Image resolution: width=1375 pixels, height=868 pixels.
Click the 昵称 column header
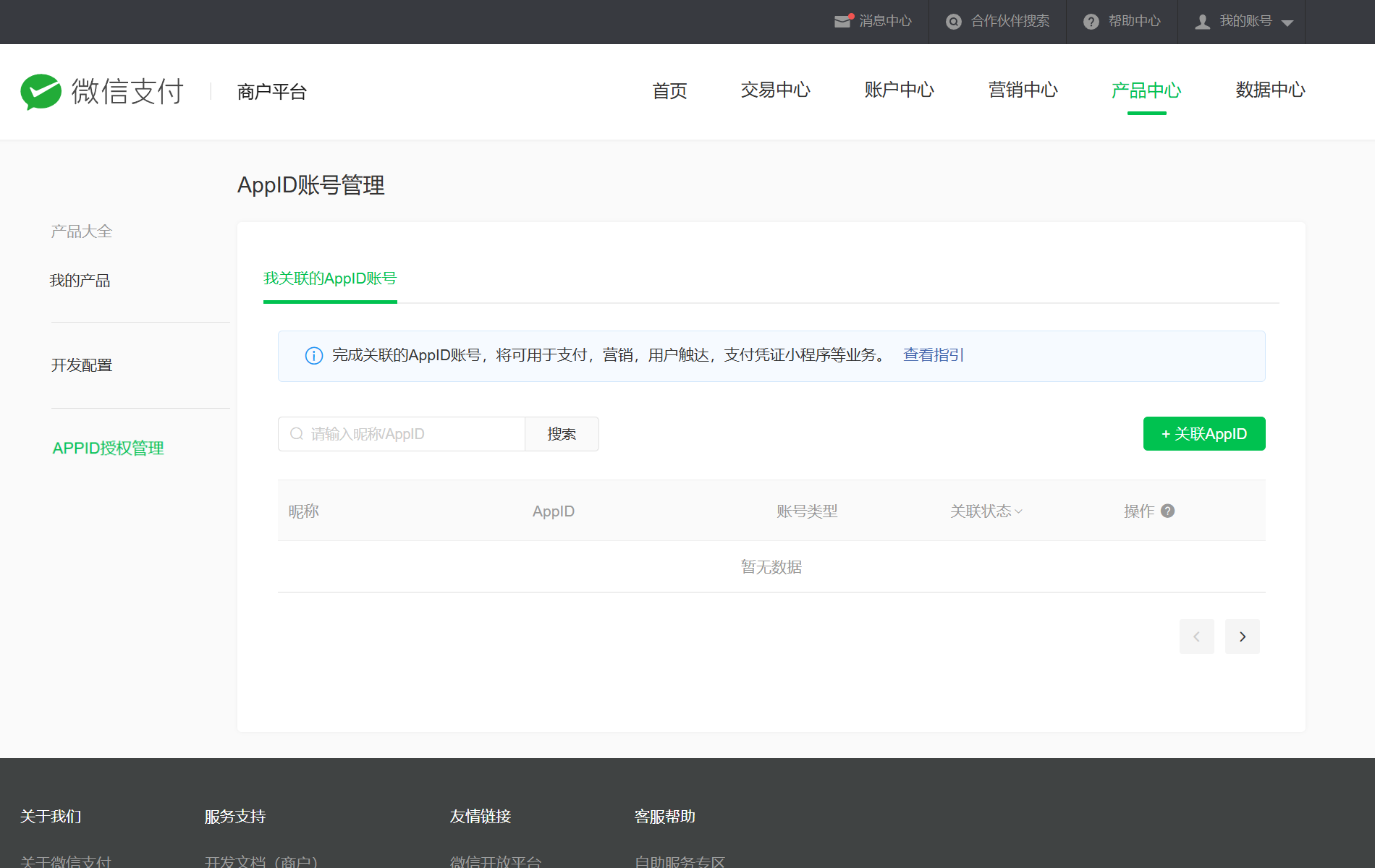coord(304,511)
